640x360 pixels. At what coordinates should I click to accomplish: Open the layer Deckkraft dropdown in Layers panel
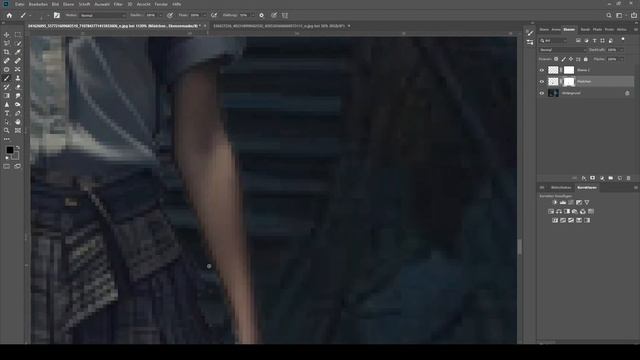pyautogui.click(x=621, y=50)
